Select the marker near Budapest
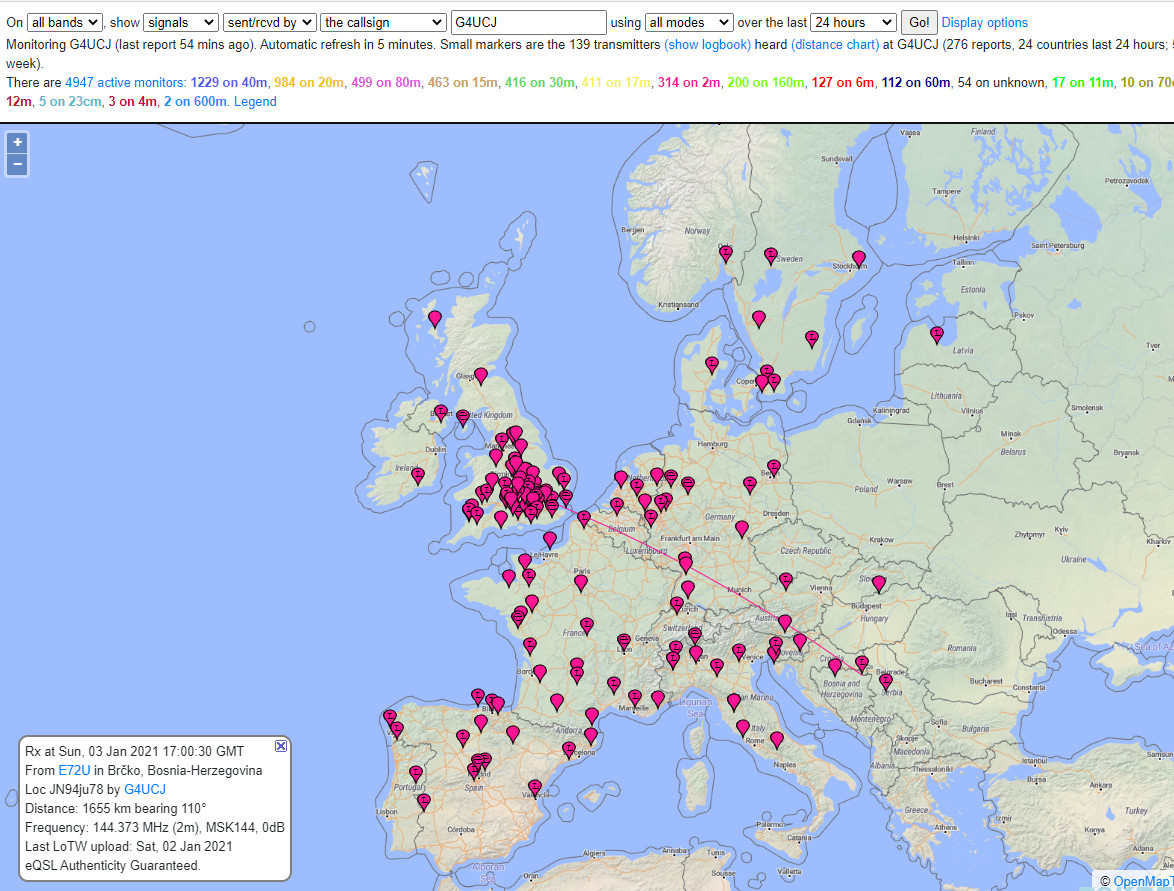Viewport: 1174px width, 891px height. tap(878, 582)
